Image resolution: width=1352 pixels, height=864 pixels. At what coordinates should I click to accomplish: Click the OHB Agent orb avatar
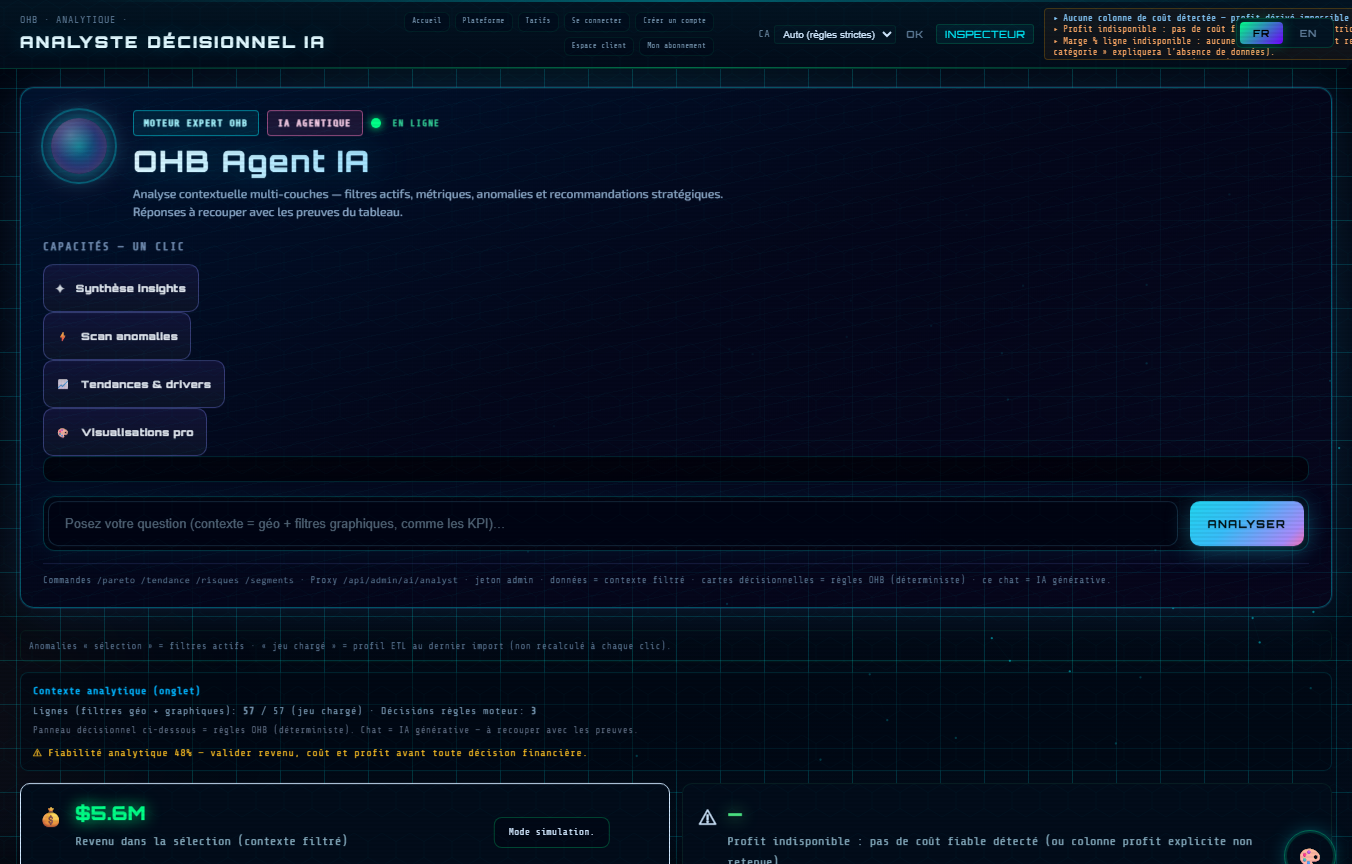(79, 146)
